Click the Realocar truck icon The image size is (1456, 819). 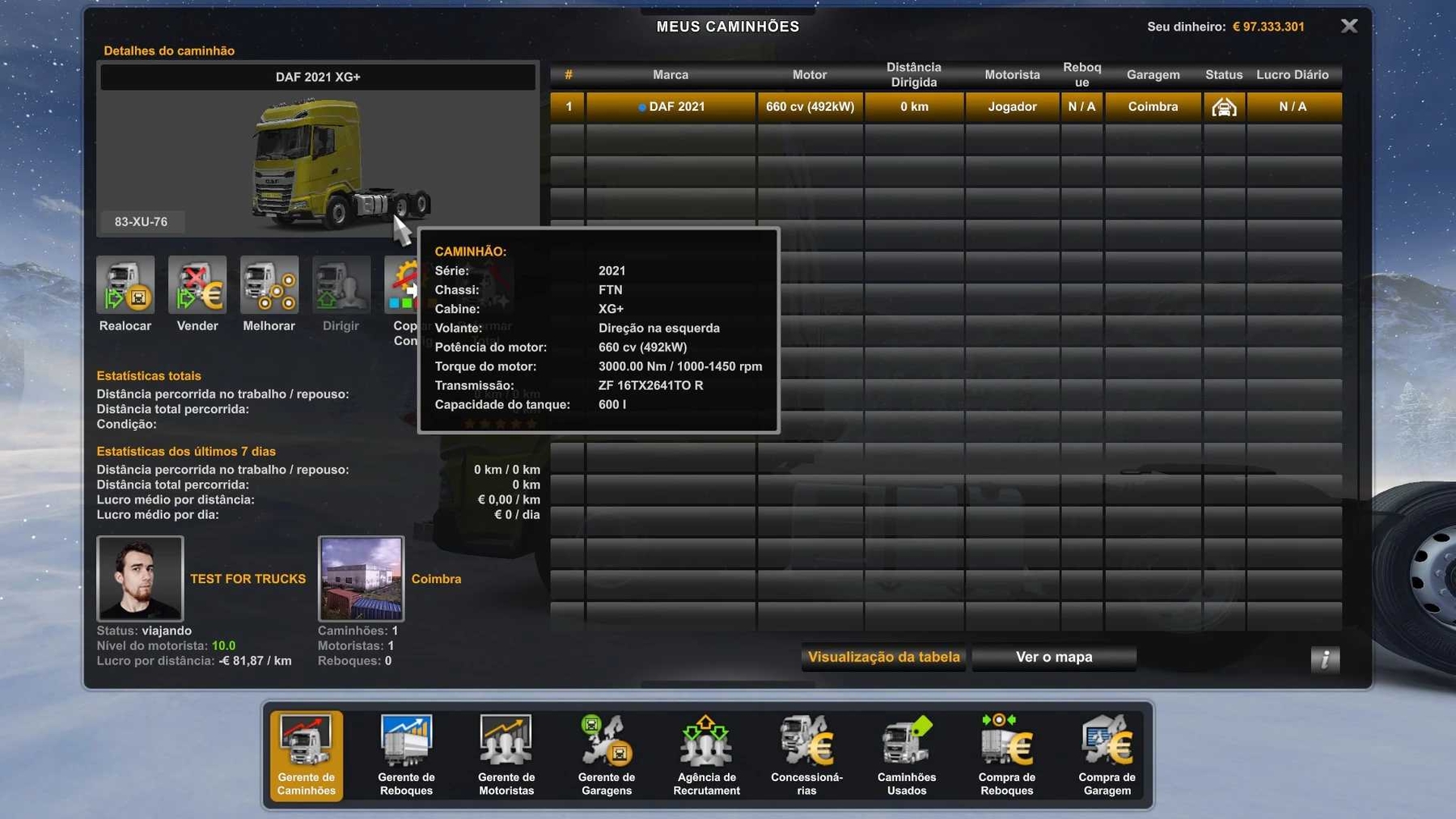125,285
